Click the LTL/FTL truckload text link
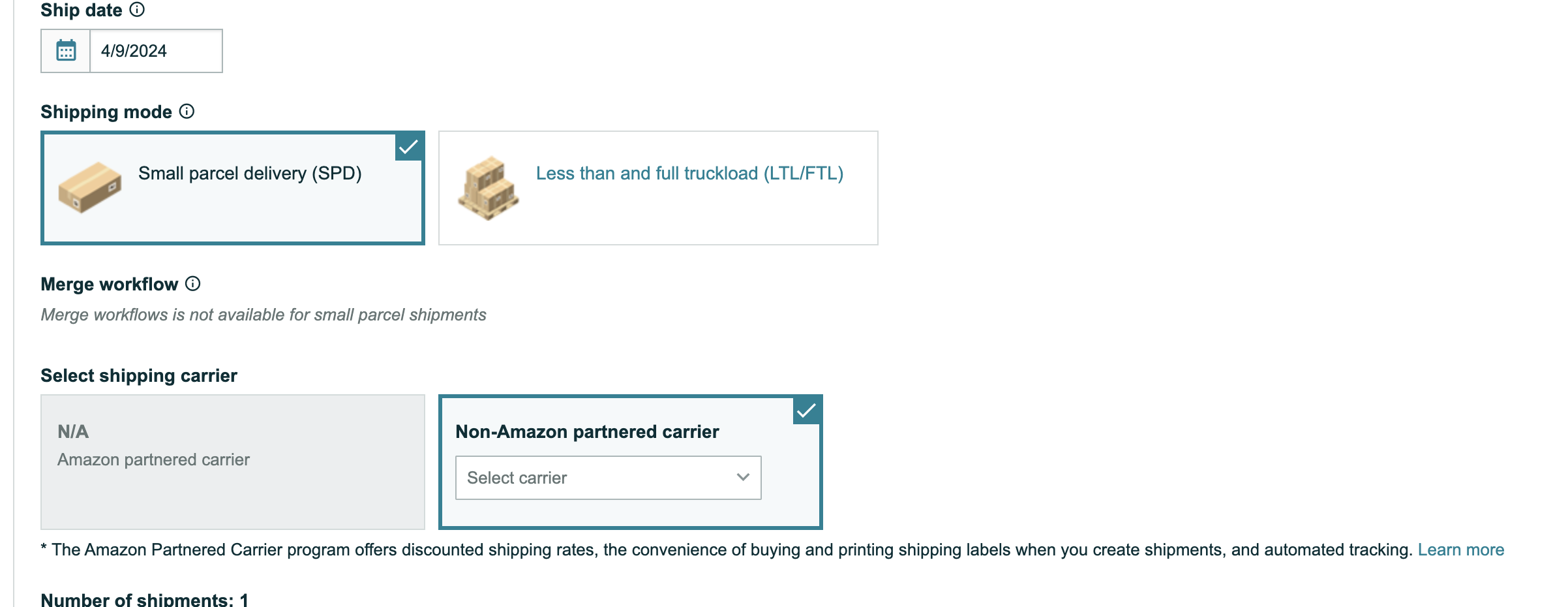Image resolution: width=1568 pixels, height=607 pixels. 690,174
